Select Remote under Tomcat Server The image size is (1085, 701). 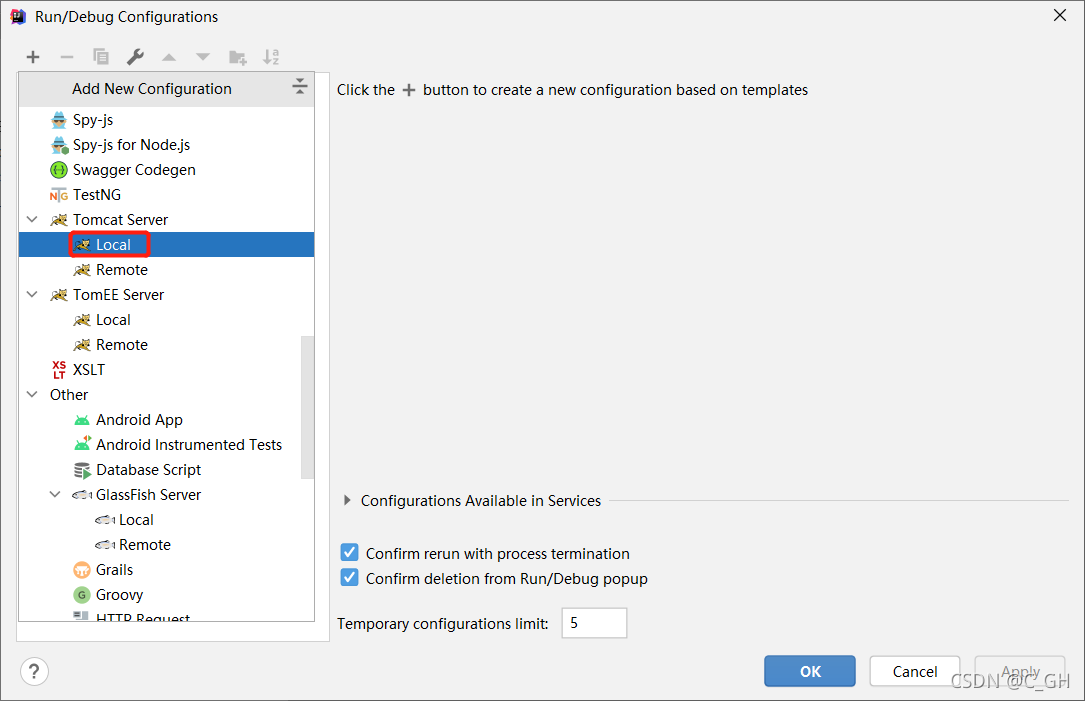coord(166,269)
